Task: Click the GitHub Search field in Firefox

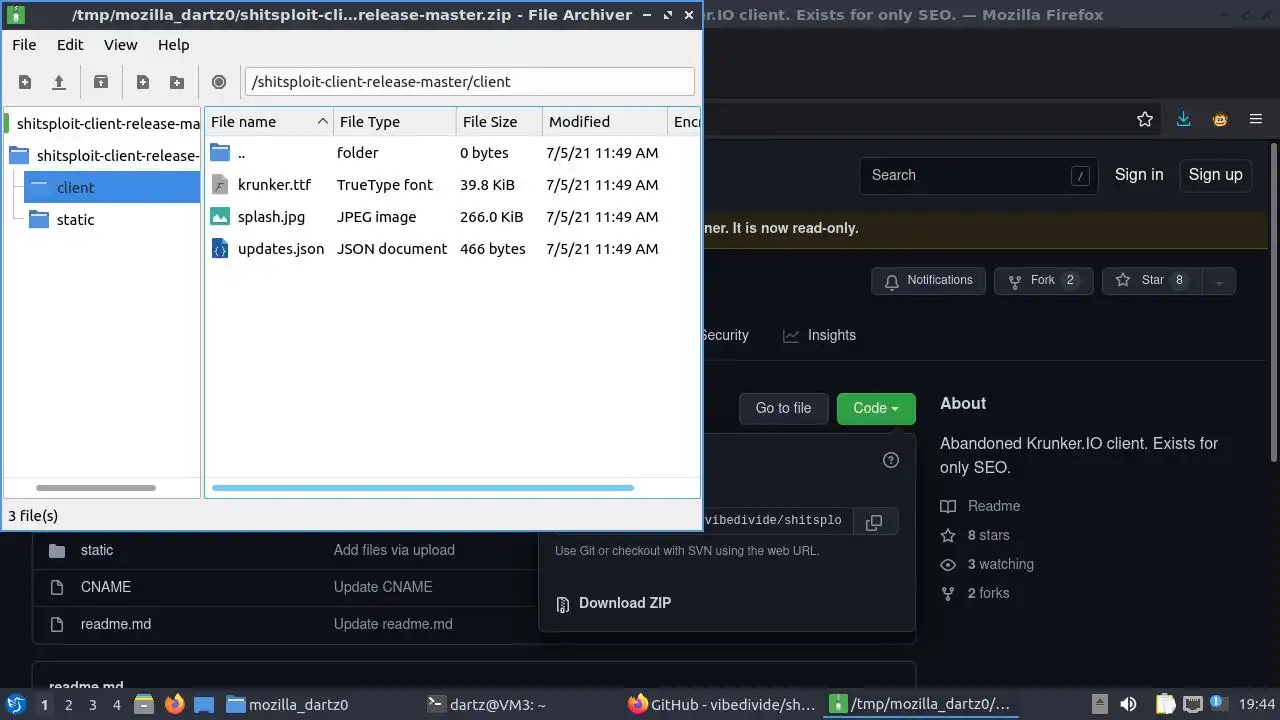Action: tap(979, 175)
